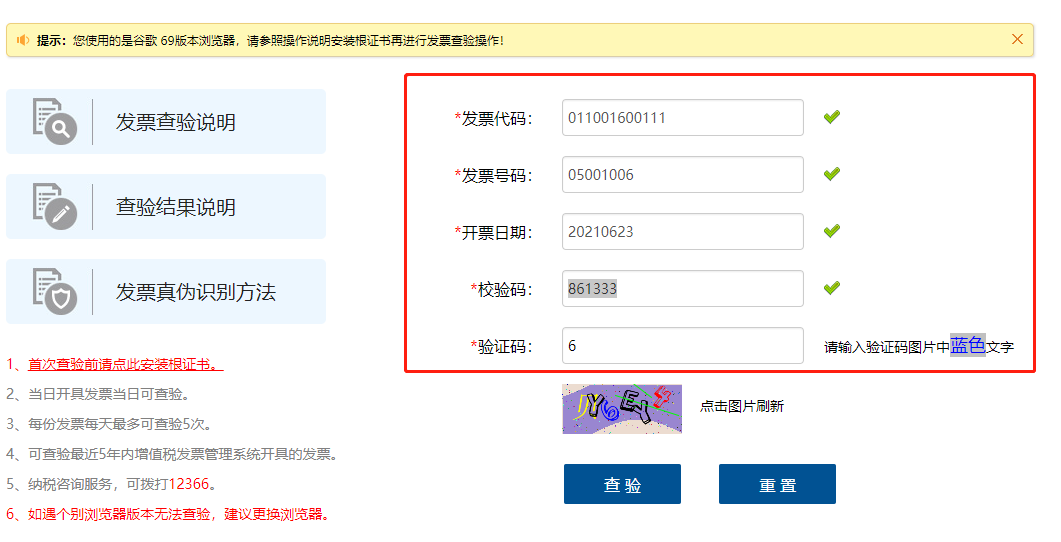Focus the 发票代码 input field
The width and height of the screenshot is (1061, 542).
coord(682,117)
